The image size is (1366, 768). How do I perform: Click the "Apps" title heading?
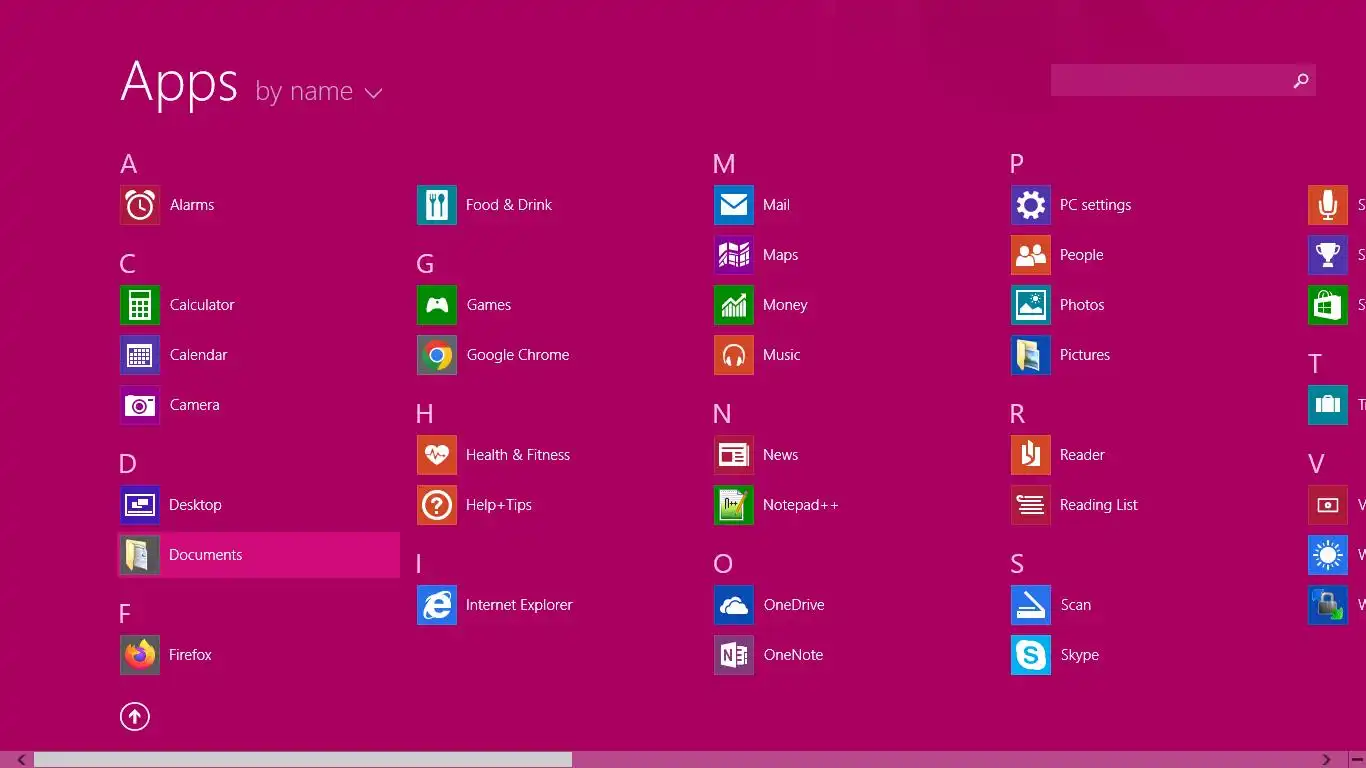click(x=179, y=84)
